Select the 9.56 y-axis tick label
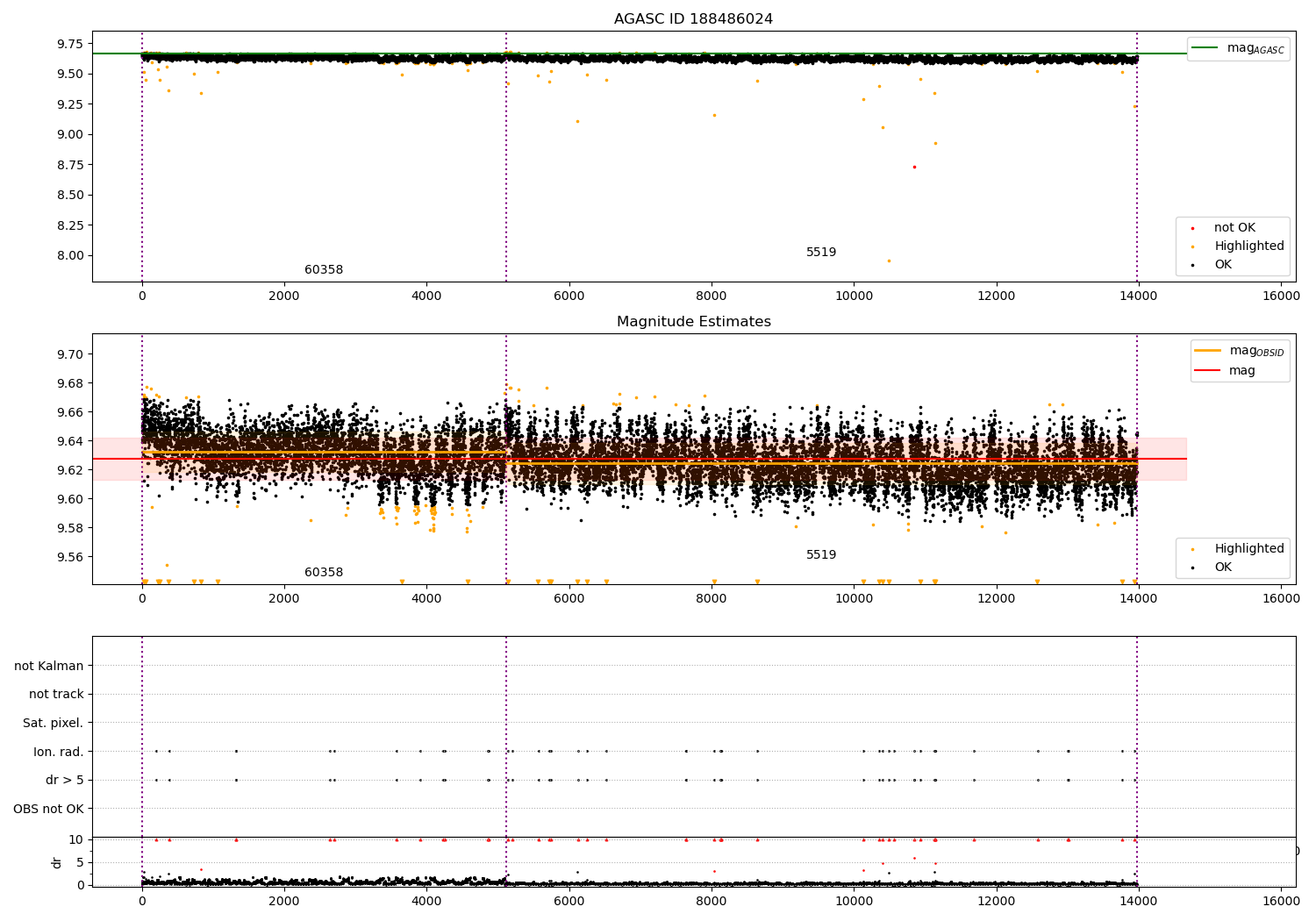 (69, 557)
